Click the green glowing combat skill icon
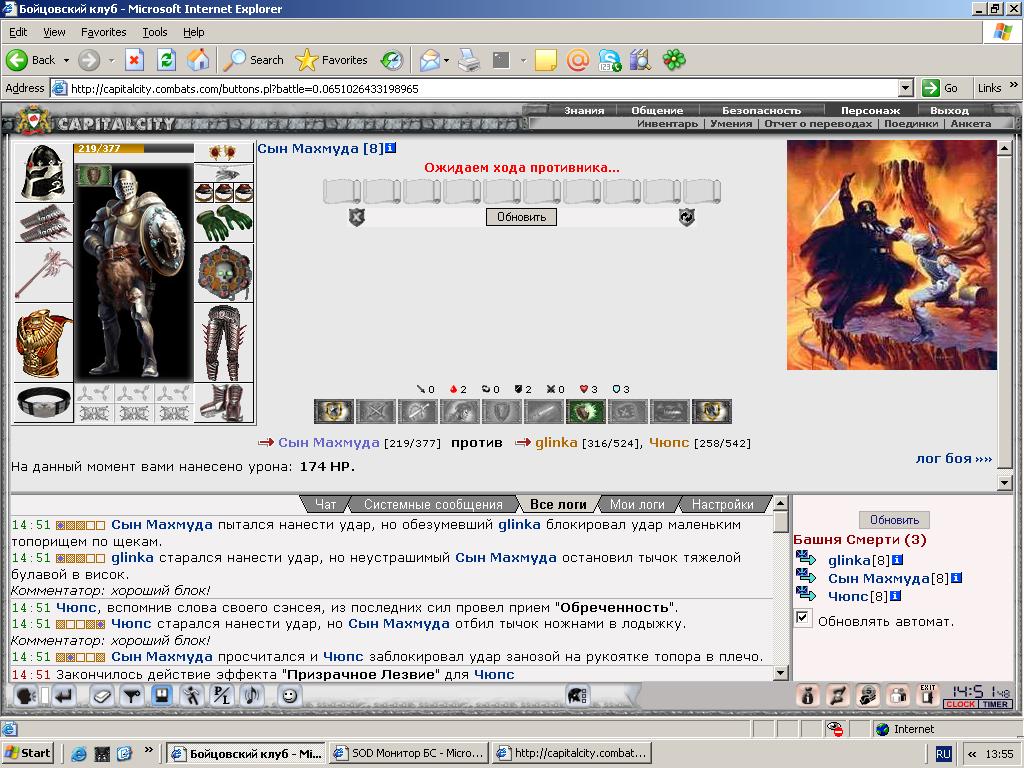 [586, 411]
